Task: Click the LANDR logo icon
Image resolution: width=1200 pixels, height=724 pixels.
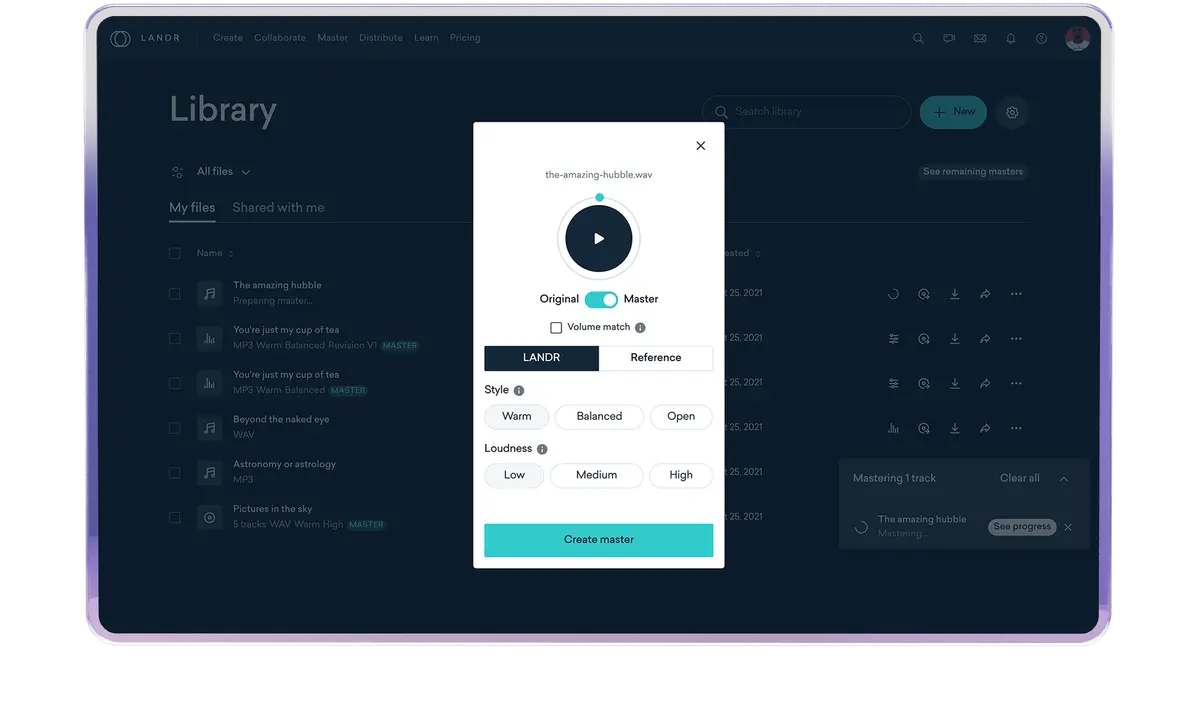Action: (x=120, y=39)
